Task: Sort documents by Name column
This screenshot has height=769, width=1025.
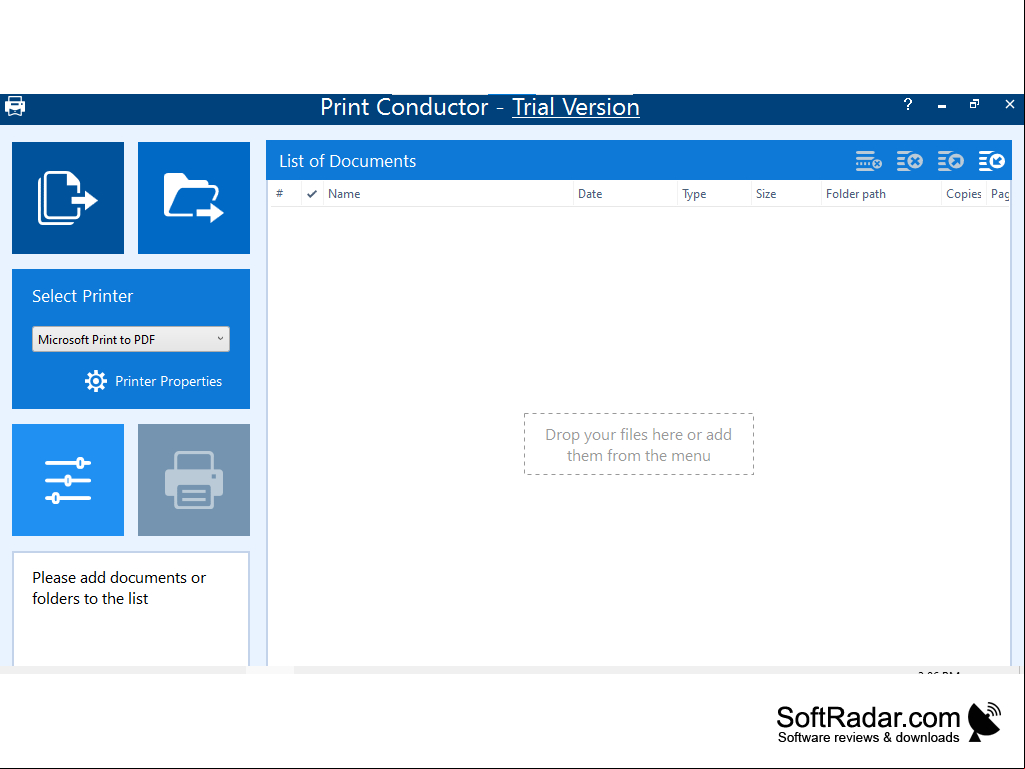Action: pos(448,194)
